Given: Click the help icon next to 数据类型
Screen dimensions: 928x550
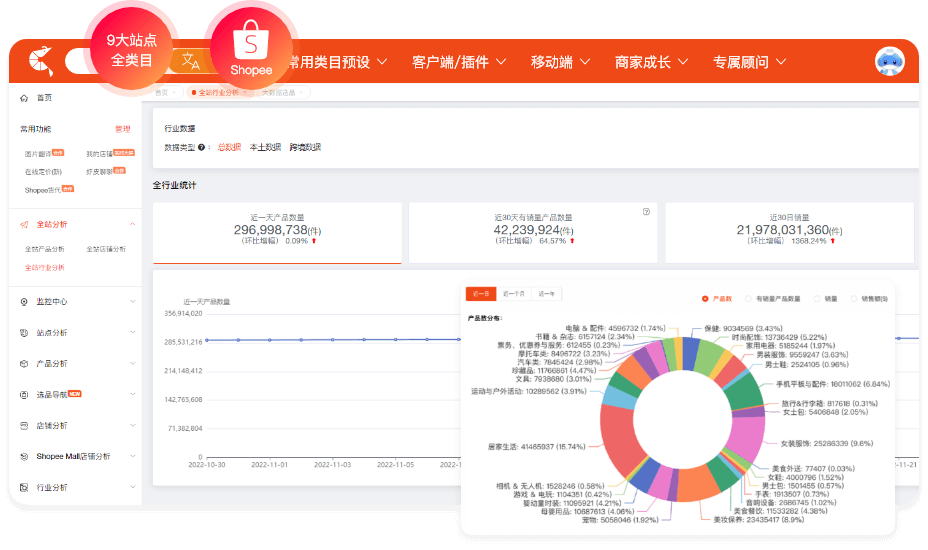Looking at the screenshot, I should click(x=202, y=147).
